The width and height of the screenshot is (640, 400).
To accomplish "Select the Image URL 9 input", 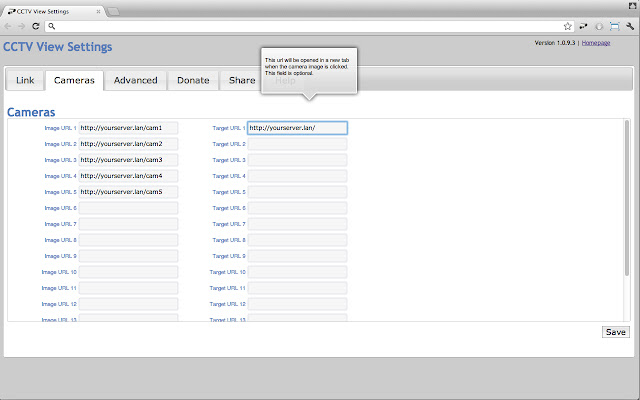I will coord(128,256).
